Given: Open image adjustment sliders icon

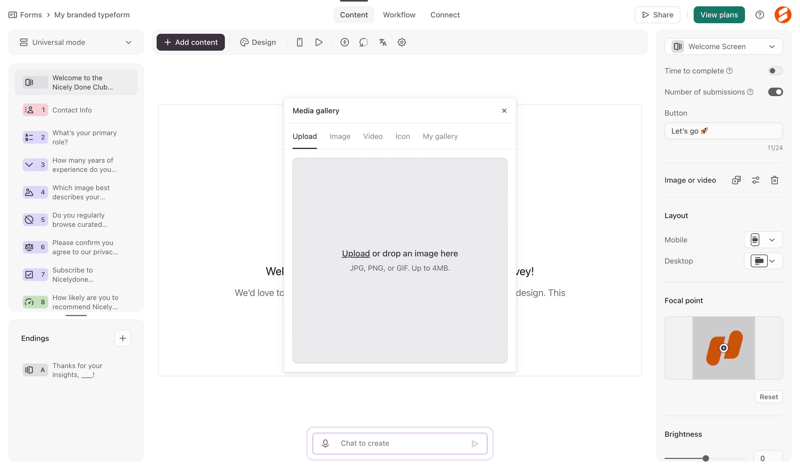Looking at the screenshot, I should pos(756,180).
